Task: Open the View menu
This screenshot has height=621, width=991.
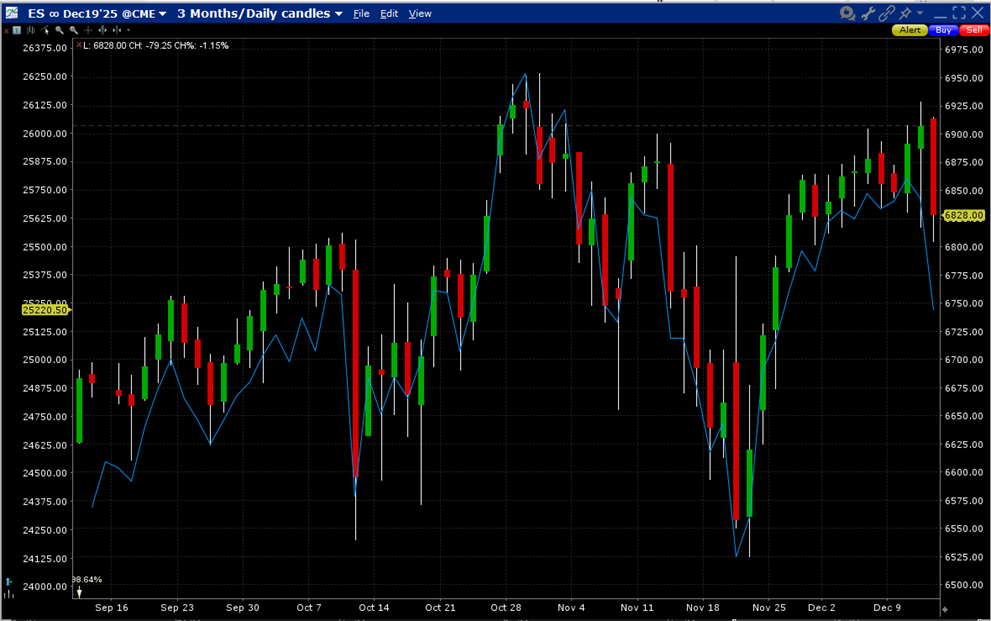Action: (419, 13)
